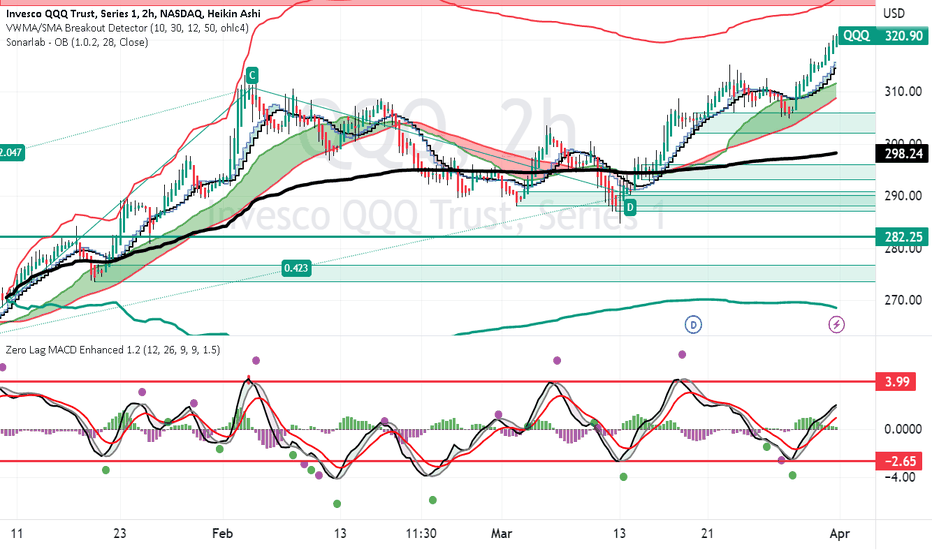The image size is (932, 550).
Task: Click the 'Feb' time axis label
Action: click(x=222, y=533)
